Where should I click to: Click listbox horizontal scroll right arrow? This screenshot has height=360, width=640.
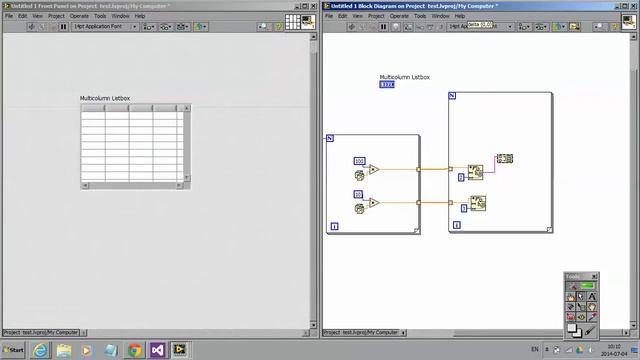coord(179,186)
